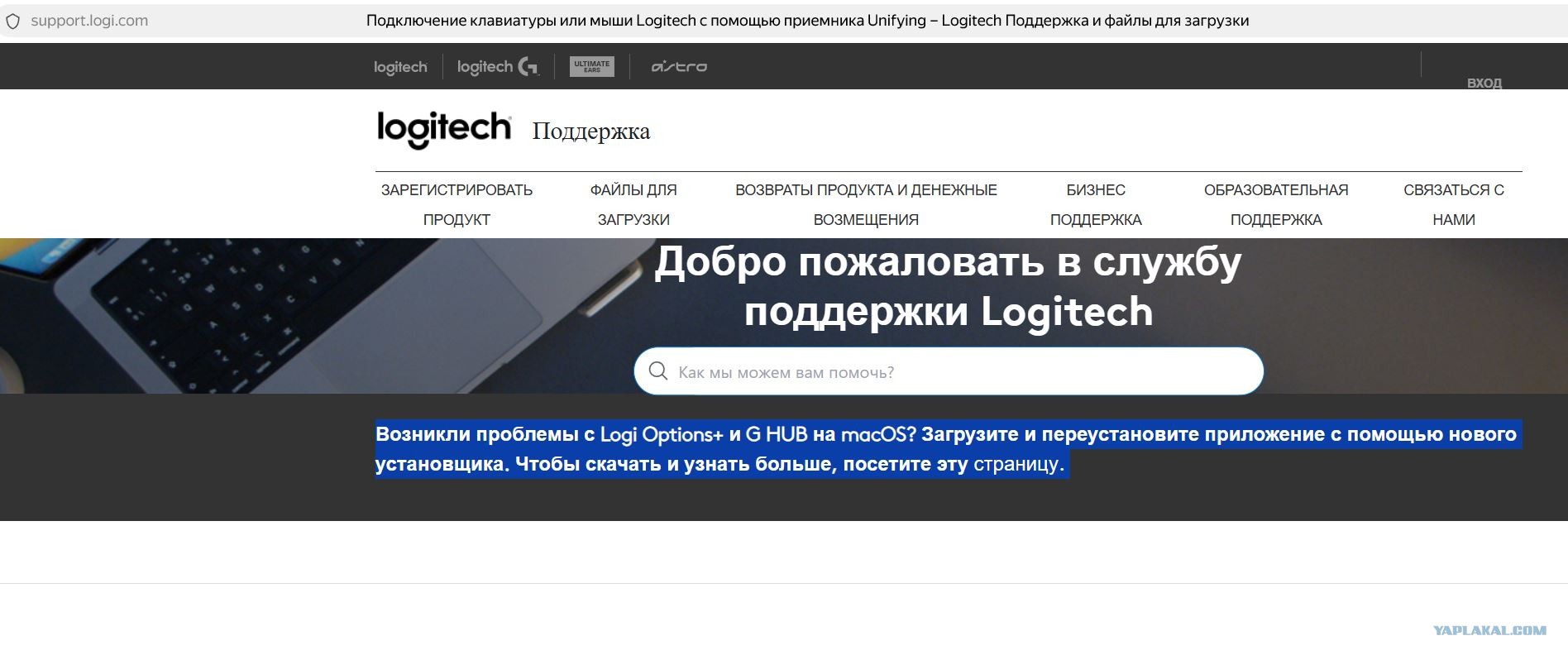Open СВЯЗАТЬСЯ С НАМИ menu item
The width and height of the screenshot is (1568, 655).
[x=1454, y=204]
